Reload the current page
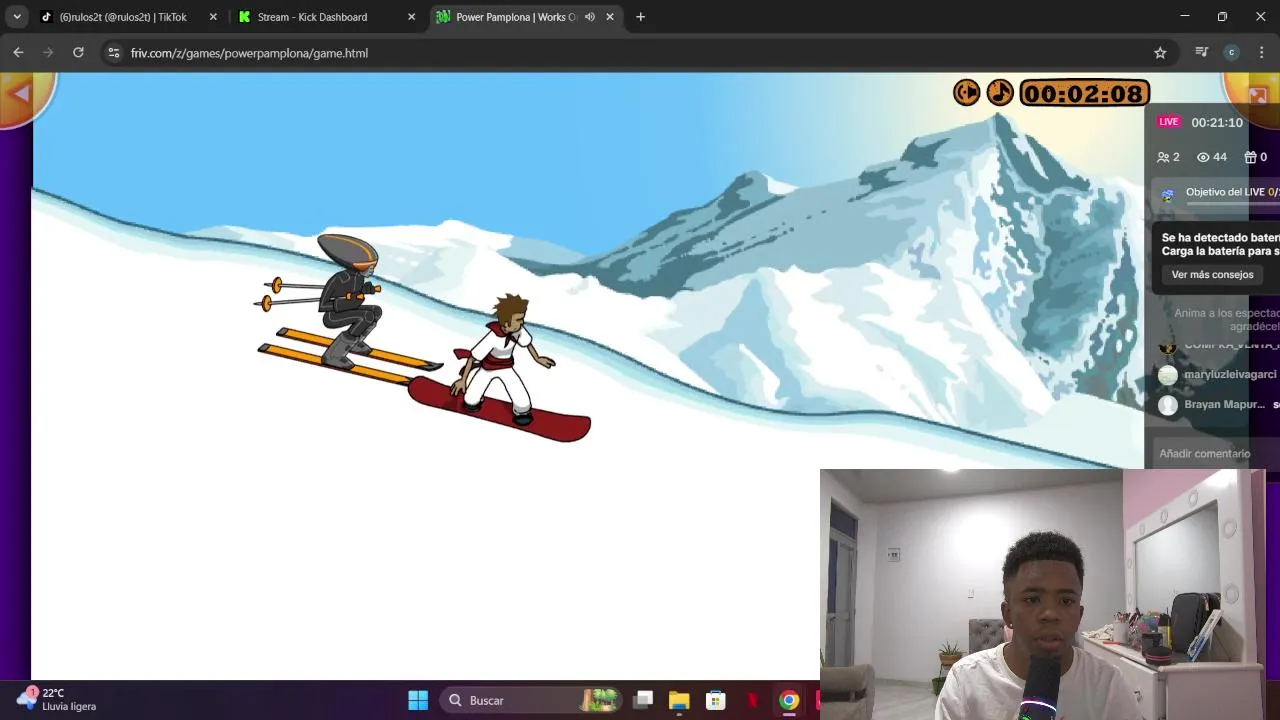 (x=78, y=52)
